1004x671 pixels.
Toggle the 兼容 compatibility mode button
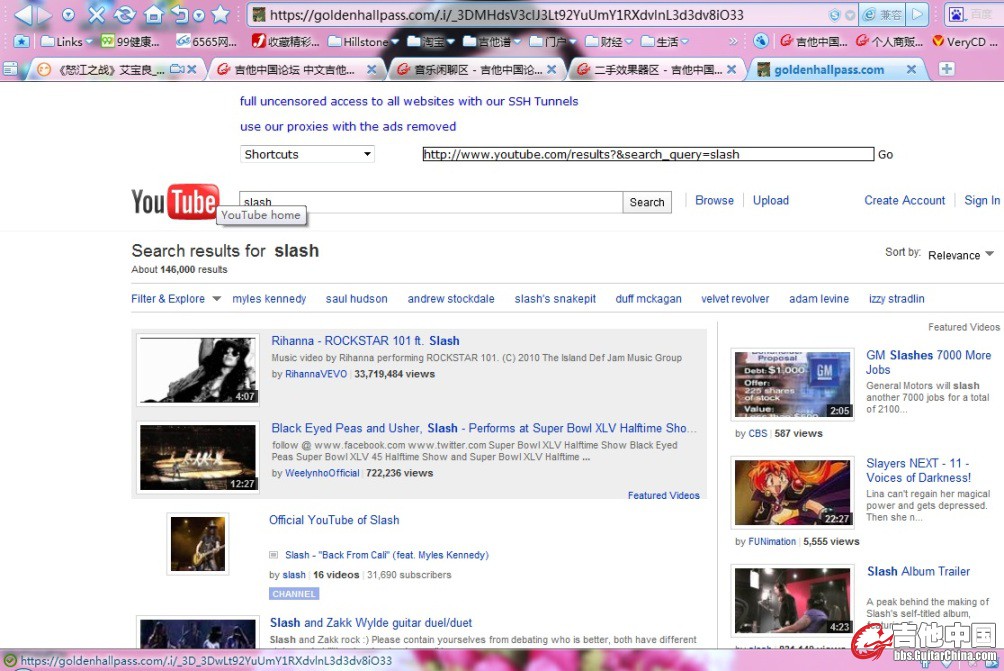(x=882, y=15)
